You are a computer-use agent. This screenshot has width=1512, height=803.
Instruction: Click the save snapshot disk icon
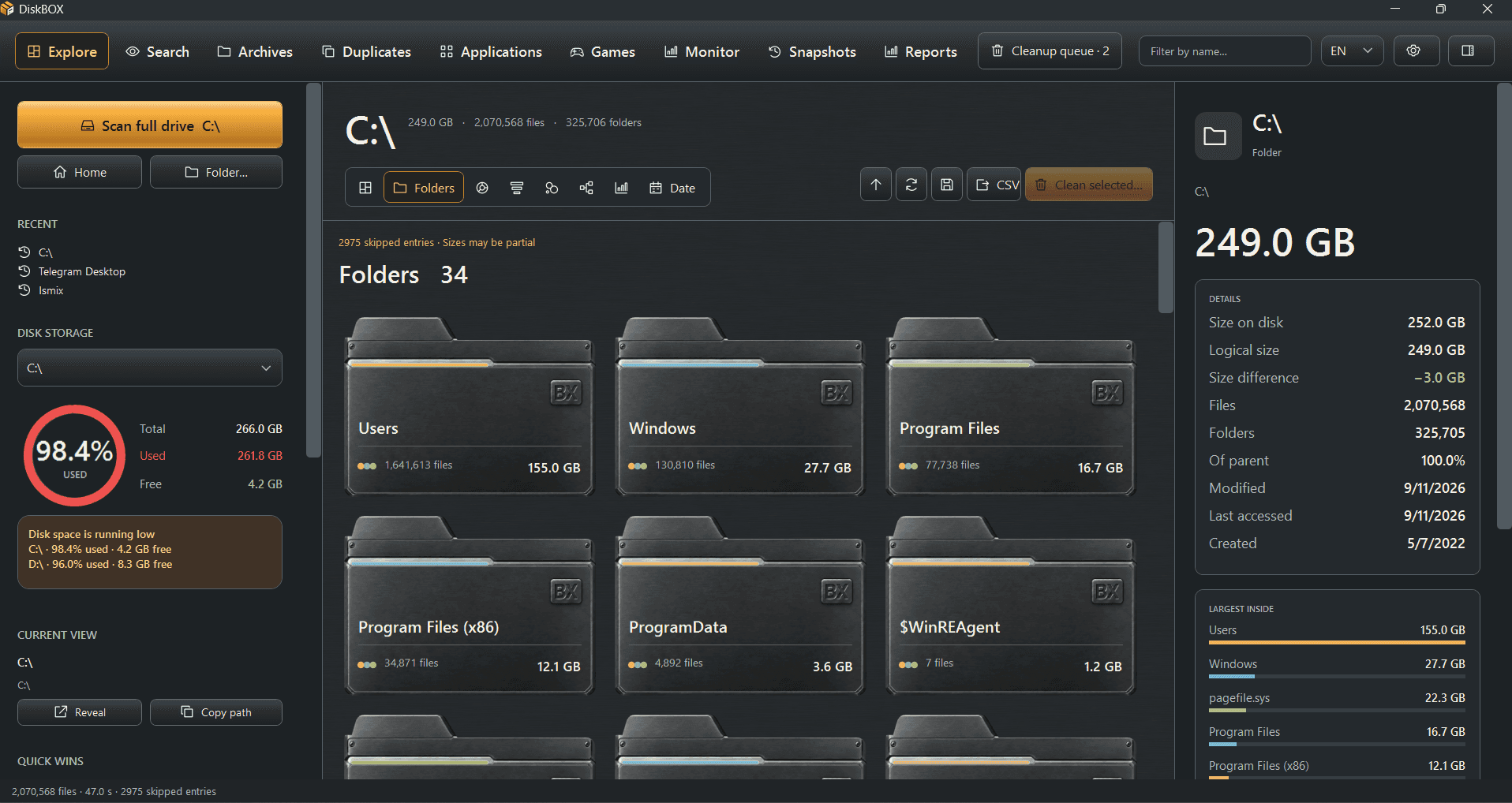(x=947, y=185)
